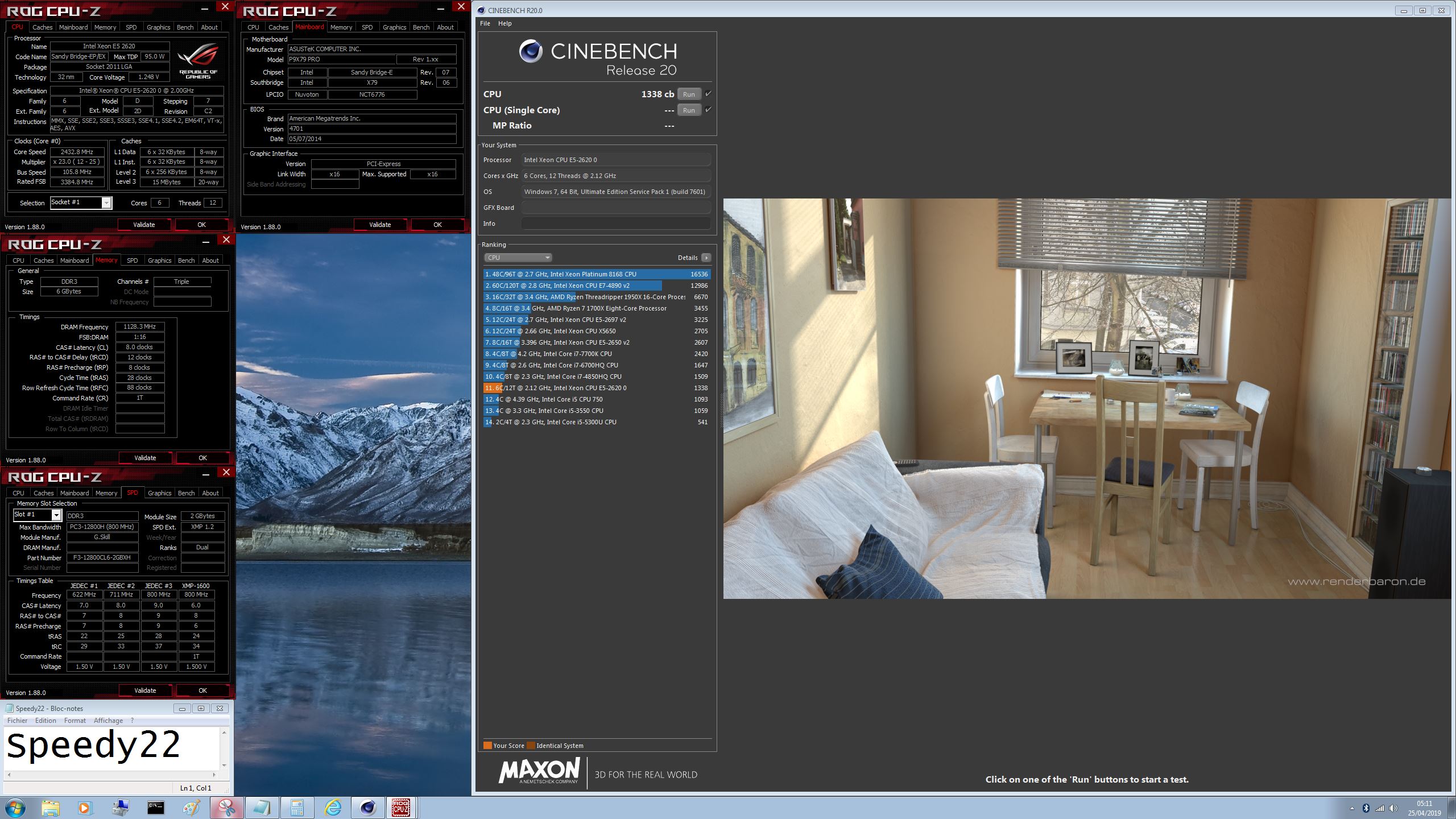The height and width of the screenshot is (819, 1456).
Task: Open Windows Explorer from the taskbar
Action: coord(50,808)
